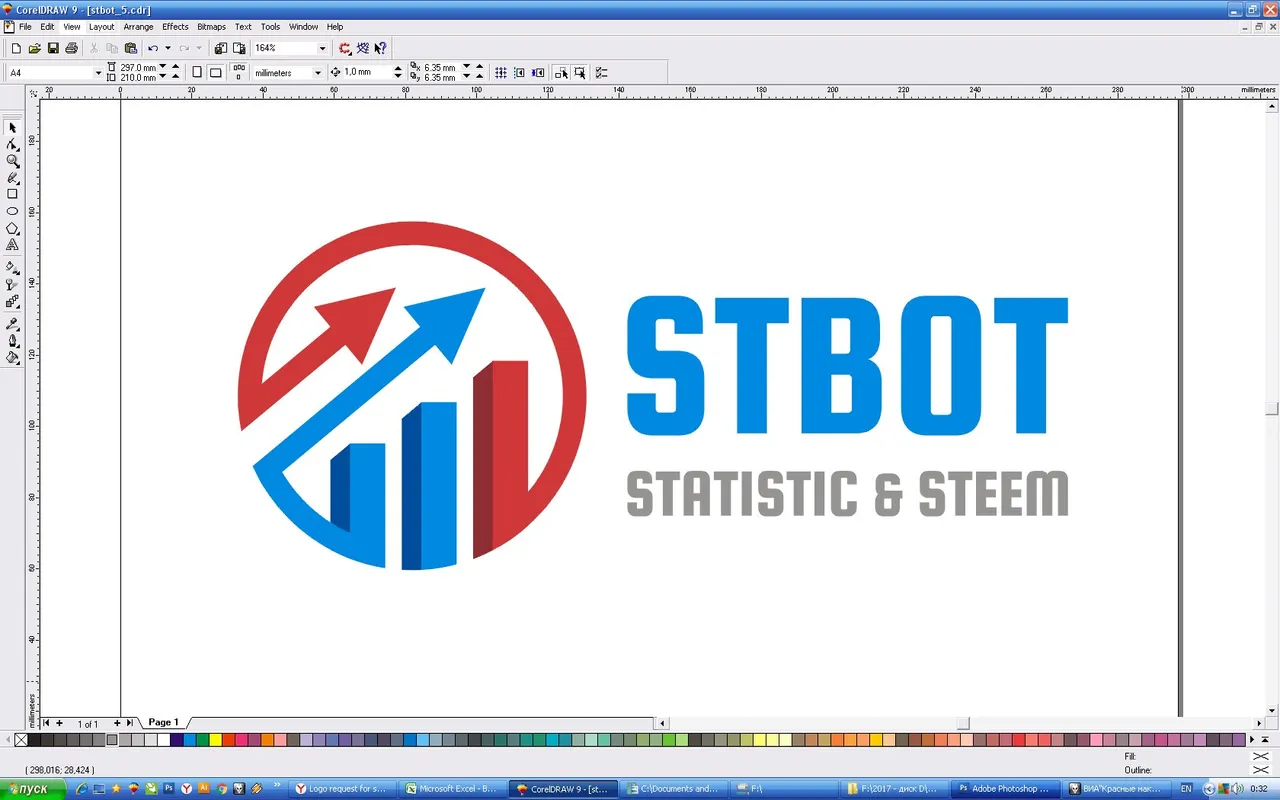Image resolution: width=1280 pixels, height=800 pixels.
Task: Toggle Snap to Grid
Action: point(501,72)
